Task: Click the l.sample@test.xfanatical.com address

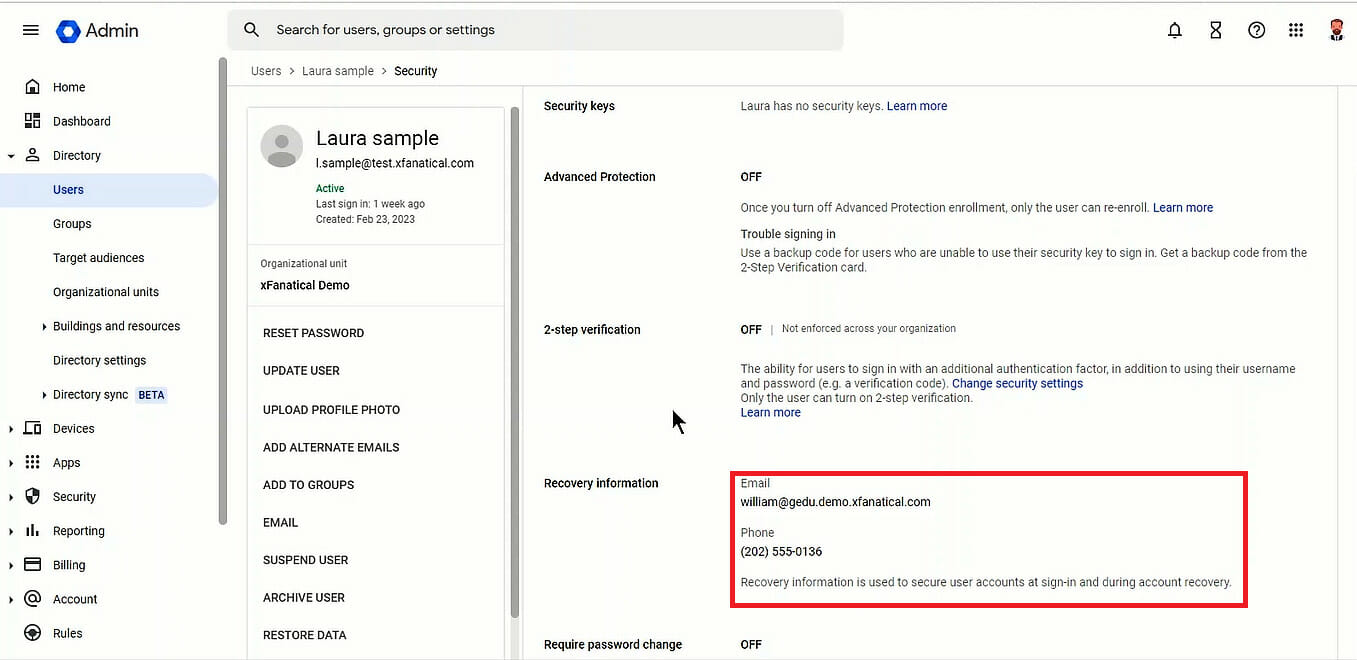Action: 395,163
